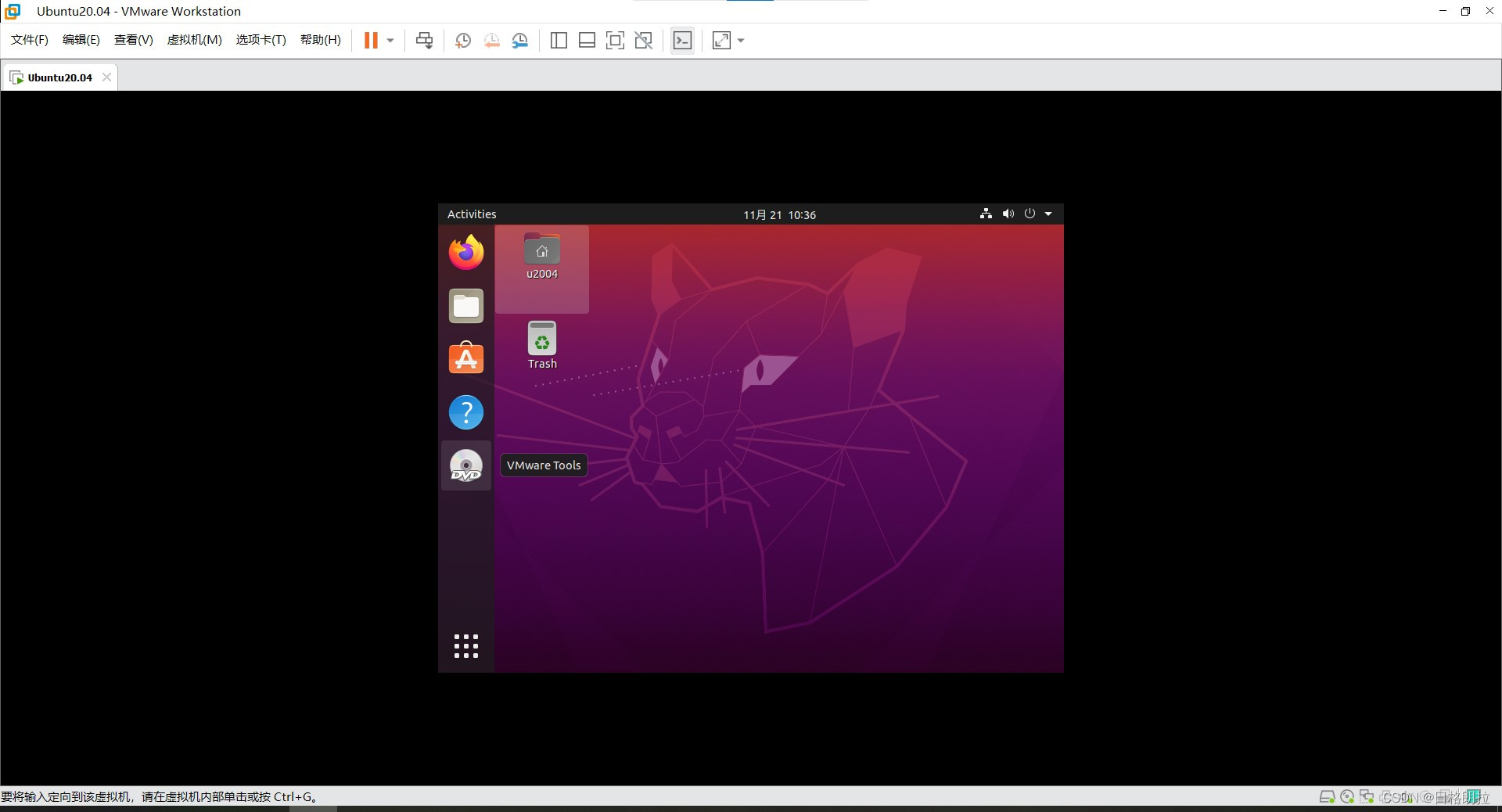Enter full screen mode
Screen dimensions: 1502x812
click(x=615, y=41)
